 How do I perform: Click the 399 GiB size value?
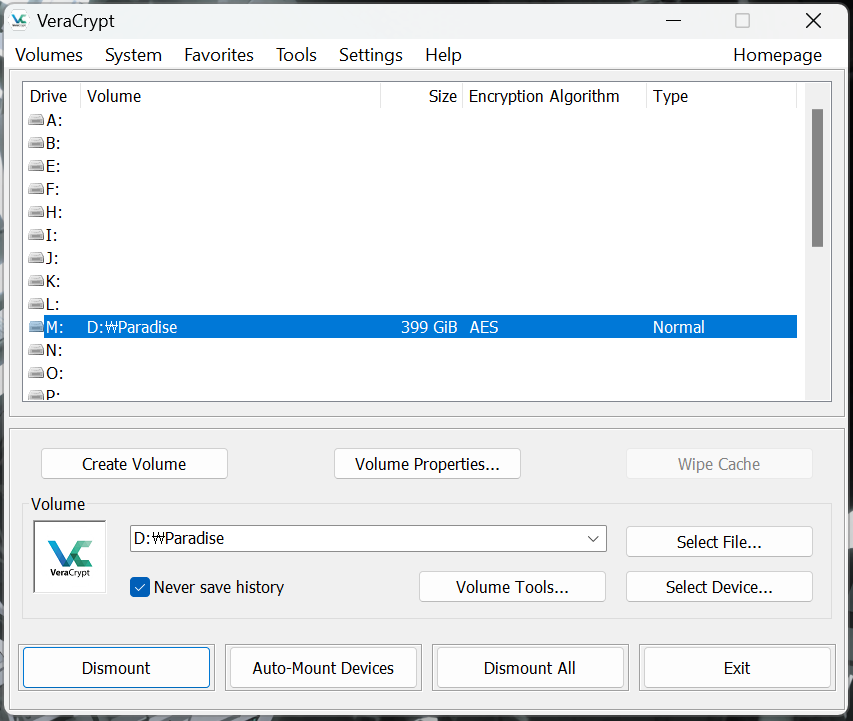(429, 327)
